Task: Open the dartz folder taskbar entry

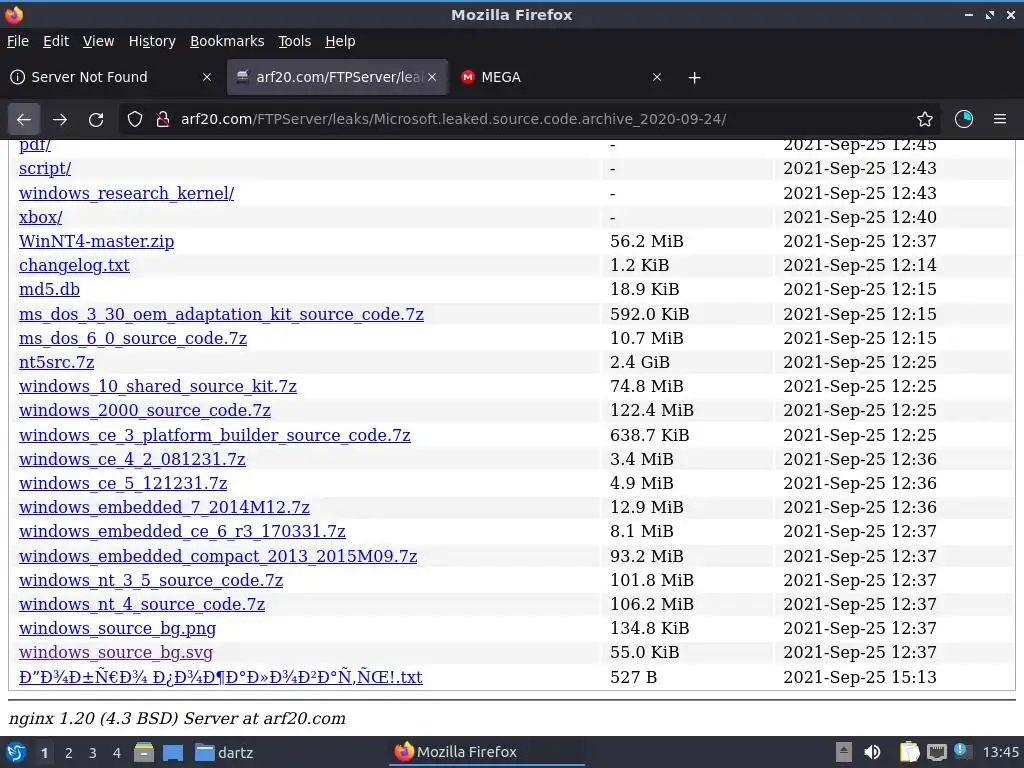Action: point(224,752)
